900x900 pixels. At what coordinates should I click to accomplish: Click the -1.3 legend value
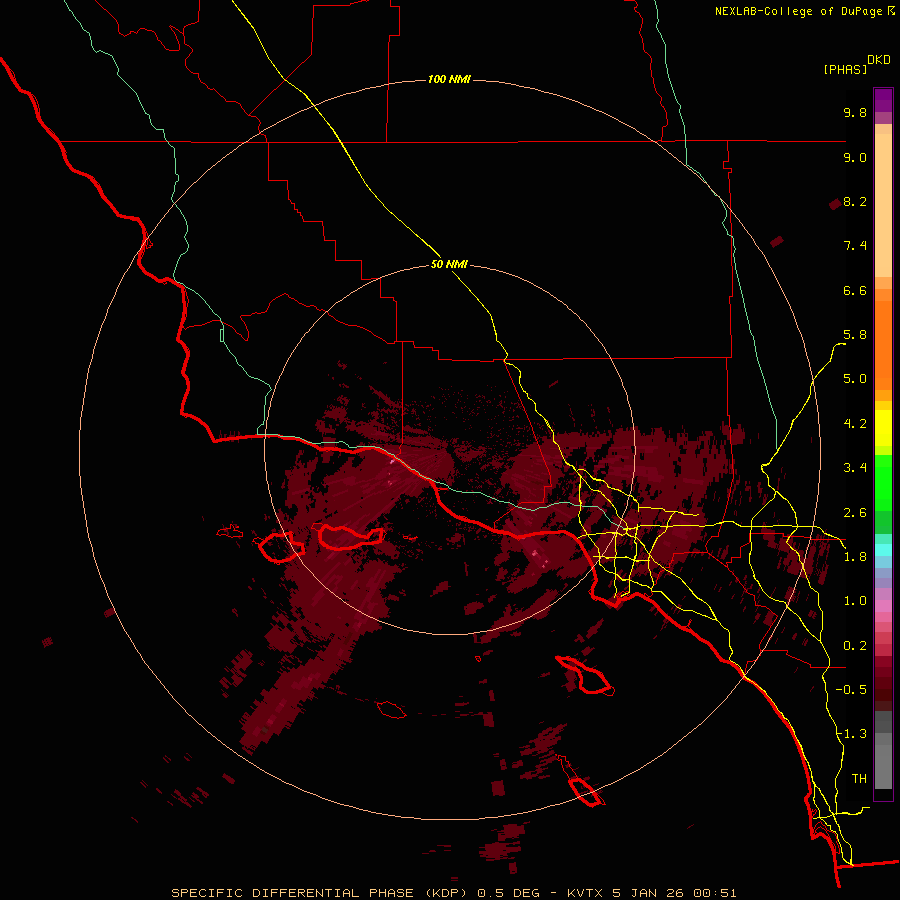point(851,734)
